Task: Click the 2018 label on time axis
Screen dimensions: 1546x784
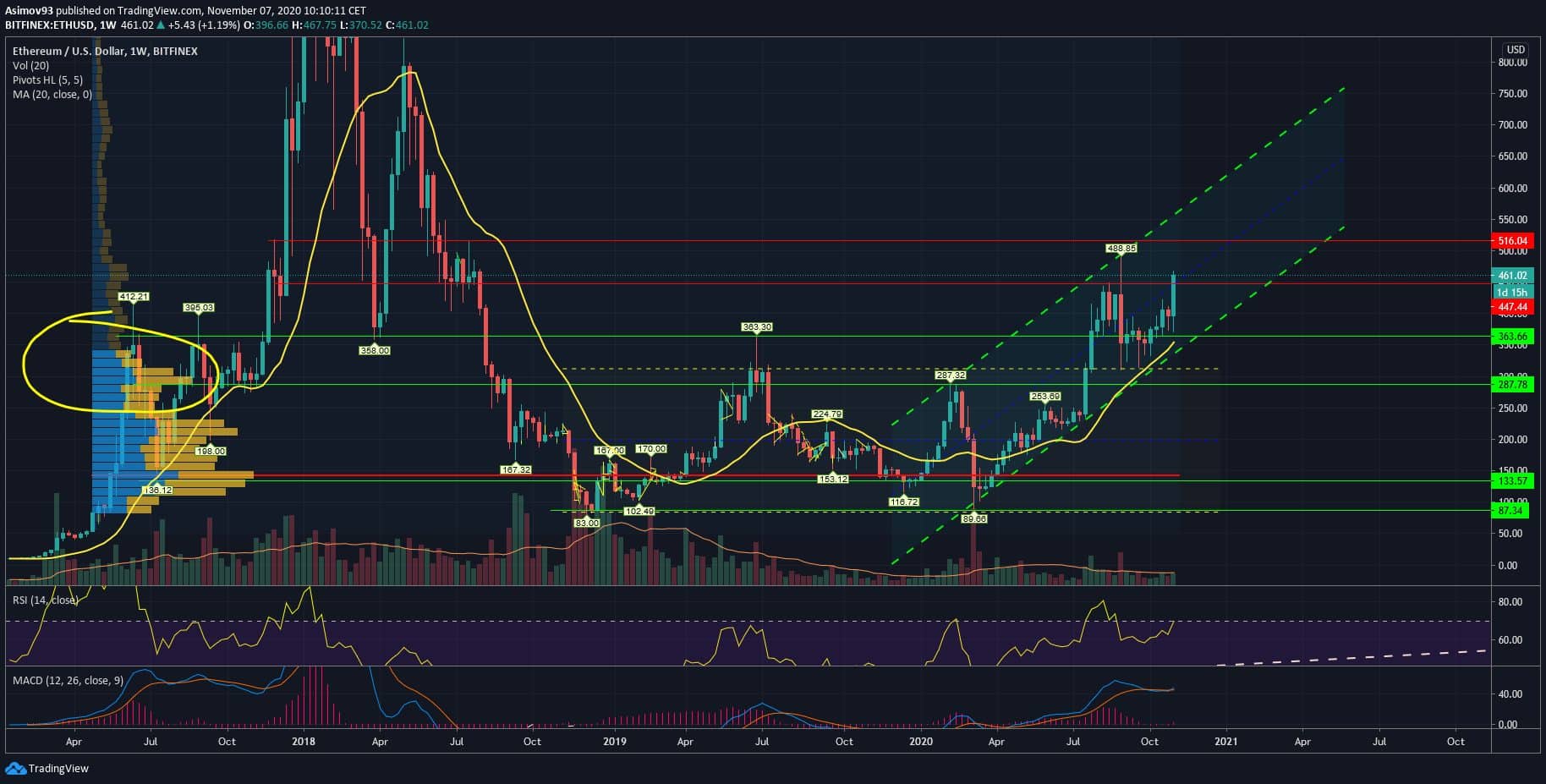Action: 303,742
